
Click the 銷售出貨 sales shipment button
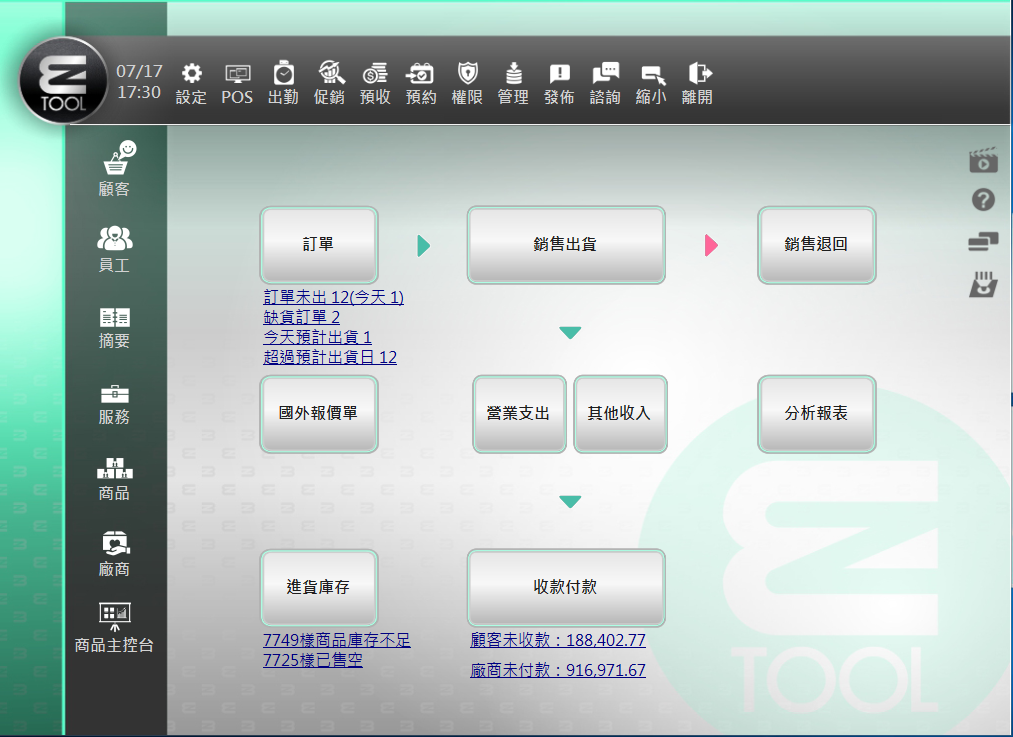(566, 245)
